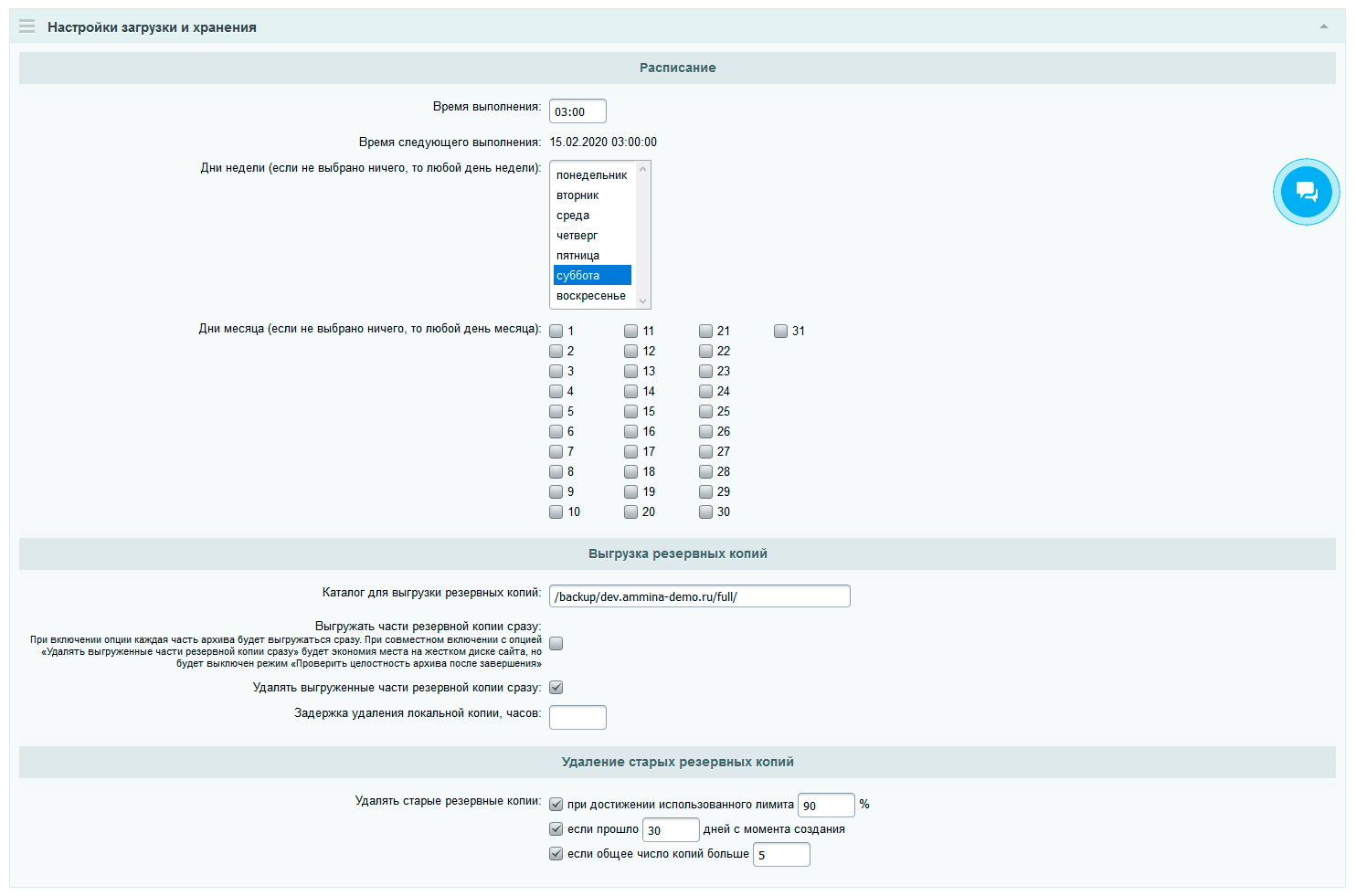This screenshot has width=1356, height=896.
Task: Check day of month 4
Action: (556, 391)
